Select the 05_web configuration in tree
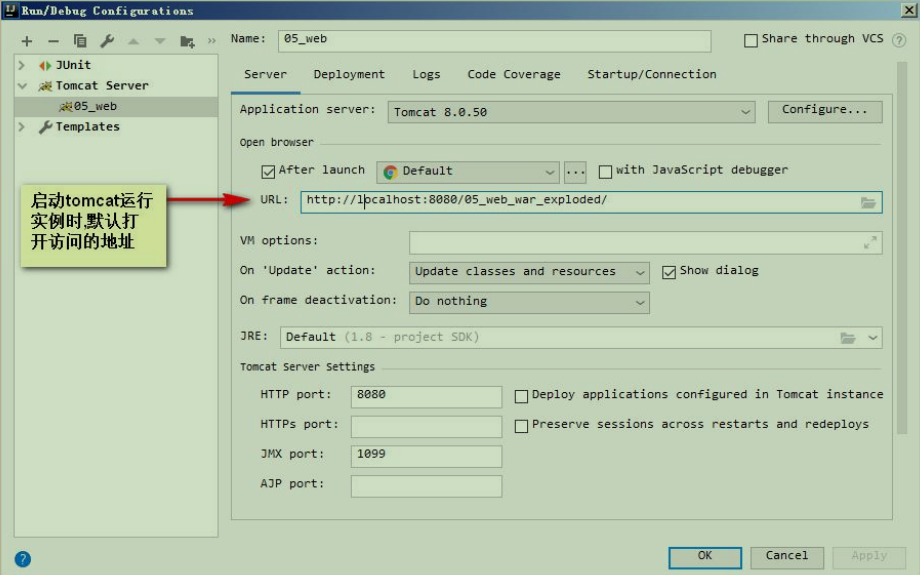Screen dimensions: 920x575 [x=116, y=106]
